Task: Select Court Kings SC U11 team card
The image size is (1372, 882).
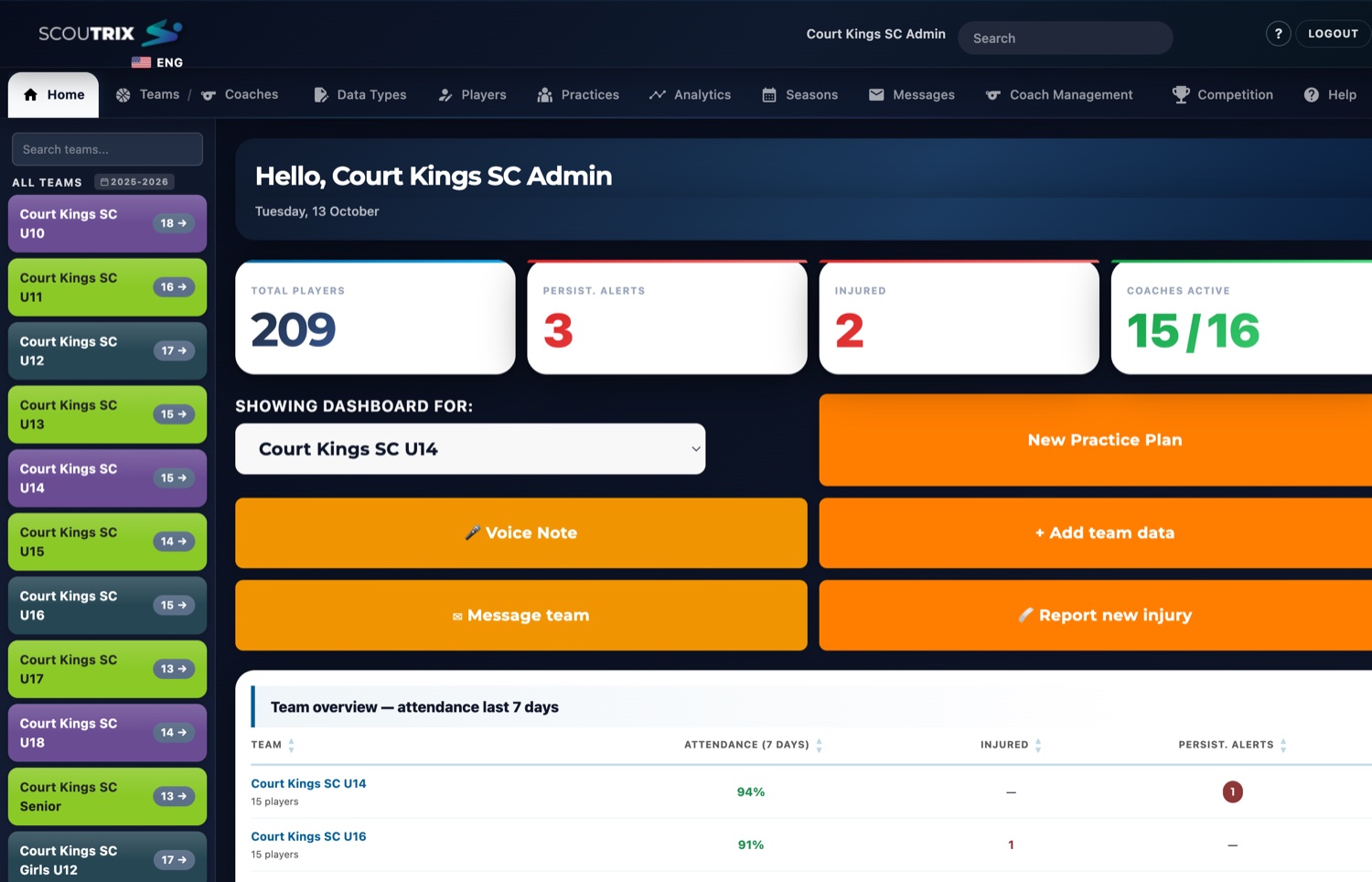Action: click(x=107, y=287)
